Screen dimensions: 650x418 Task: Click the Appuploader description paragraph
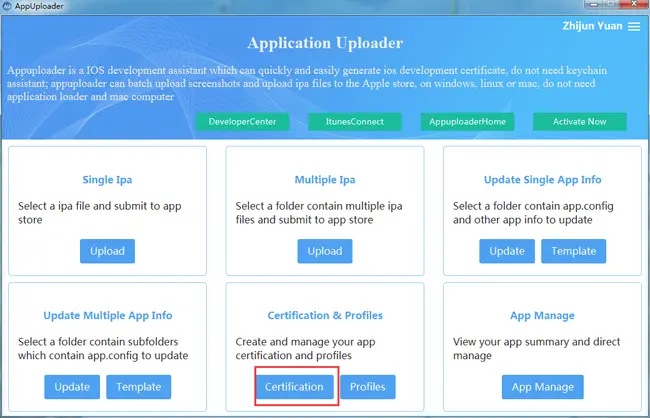pyautogui.click(x=307, y=83)
